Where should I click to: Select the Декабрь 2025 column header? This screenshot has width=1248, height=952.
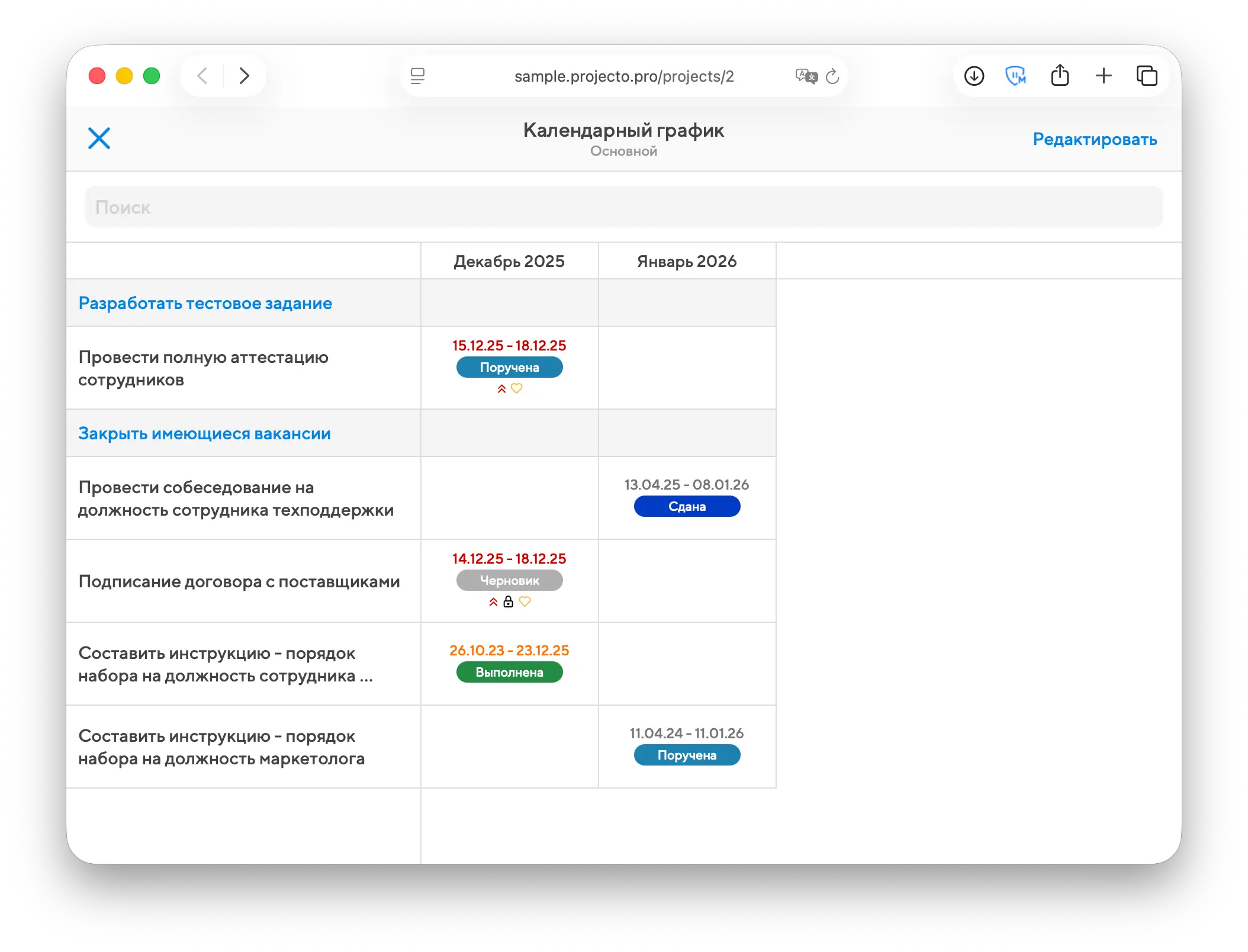coord(509,261)
